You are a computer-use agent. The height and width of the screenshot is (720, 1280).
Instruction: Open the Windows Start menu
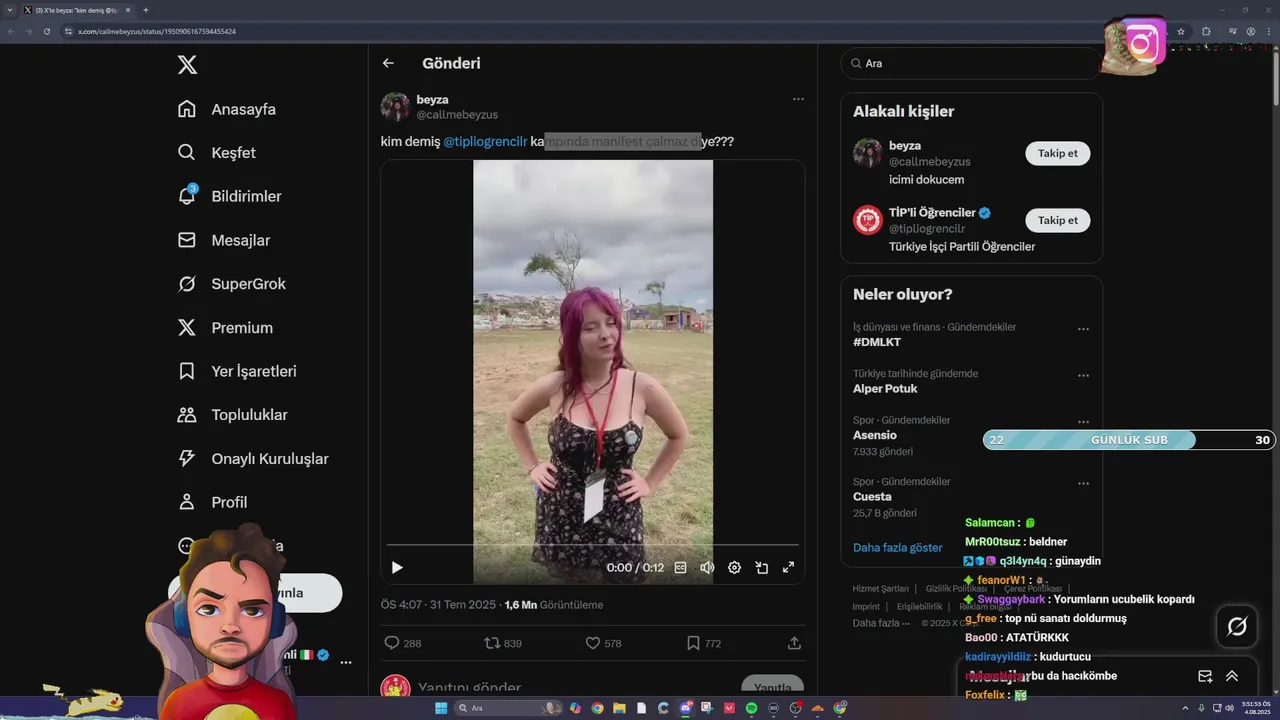click(441, 708)
